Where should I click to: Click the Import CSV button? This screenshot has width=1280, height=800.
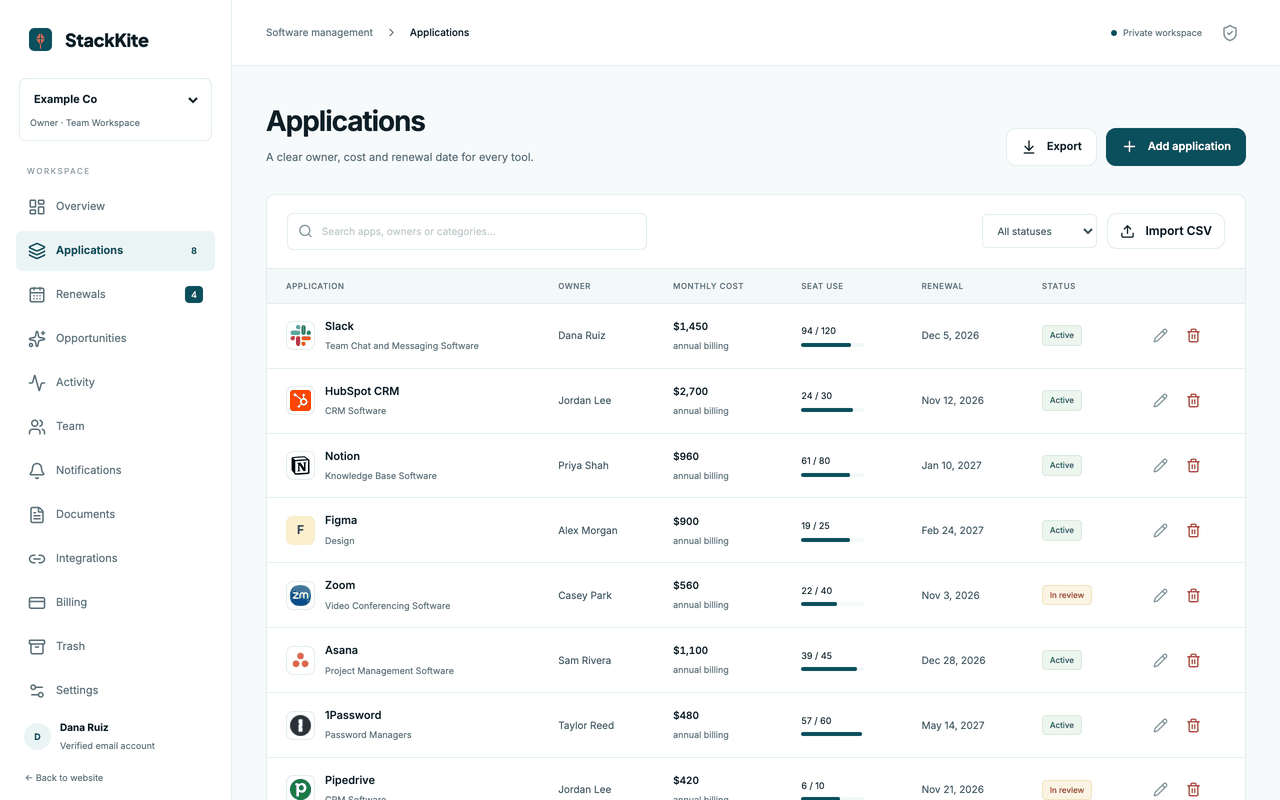(1166, 231)
